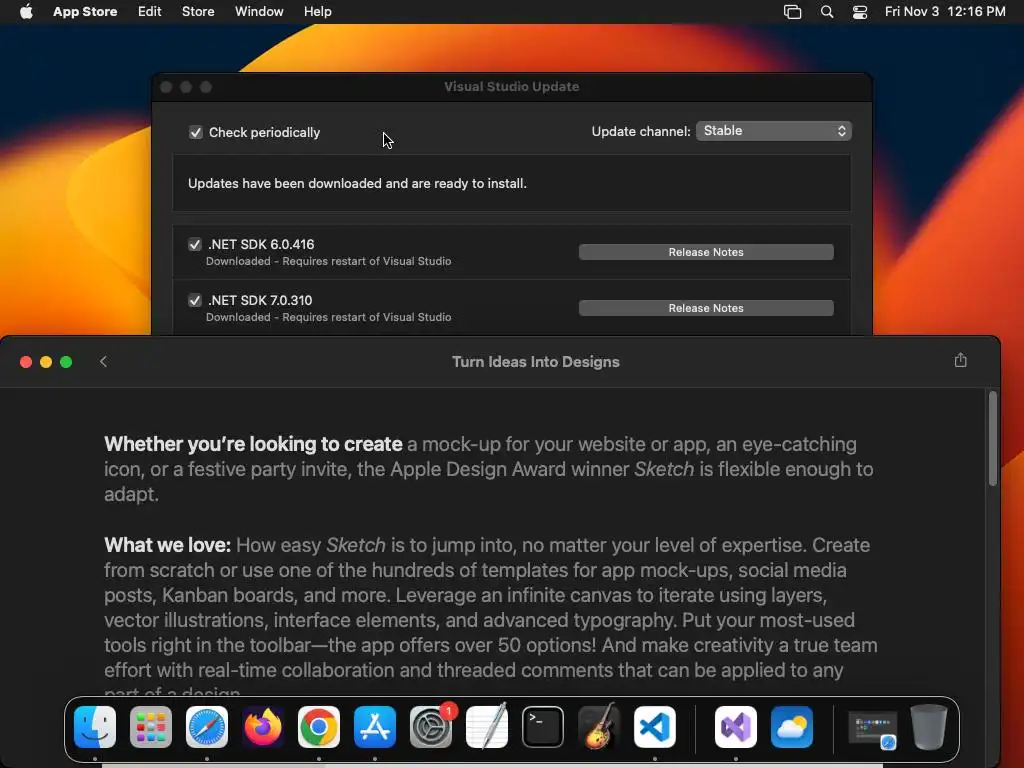Open TextEdit from the dock
Screen dimensions: 1024x768
(487, 727)
